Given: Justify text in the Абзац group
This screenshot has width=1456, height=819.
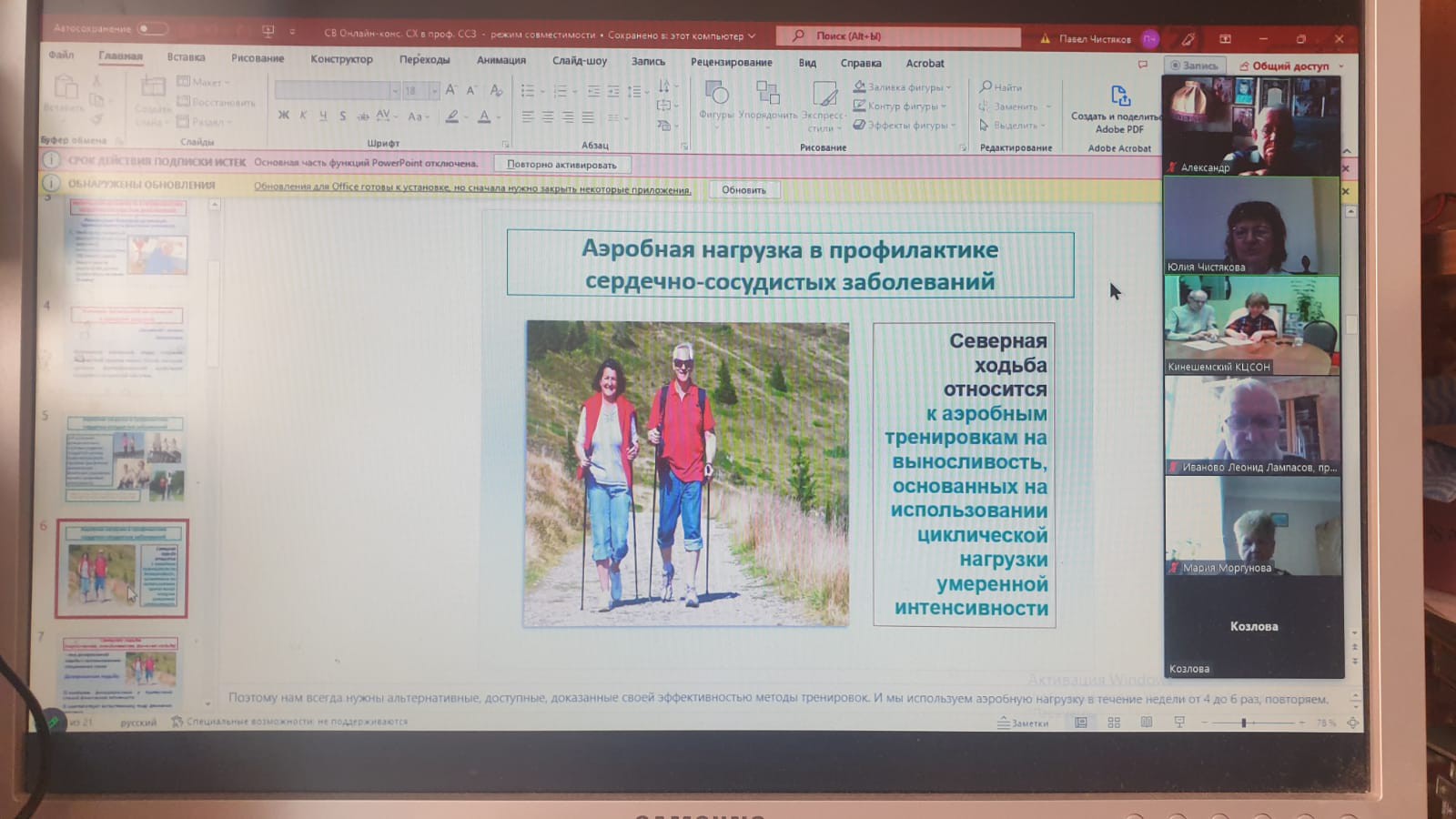Looking at the screenshot, I should point(588,117).
